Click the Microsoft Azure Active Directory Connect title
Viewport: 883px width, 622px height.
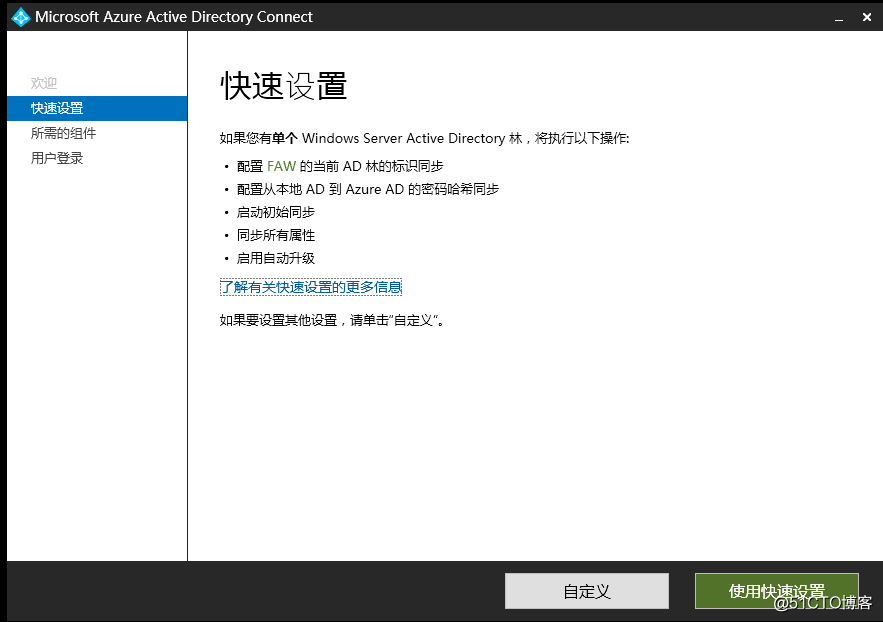point(173,17)
